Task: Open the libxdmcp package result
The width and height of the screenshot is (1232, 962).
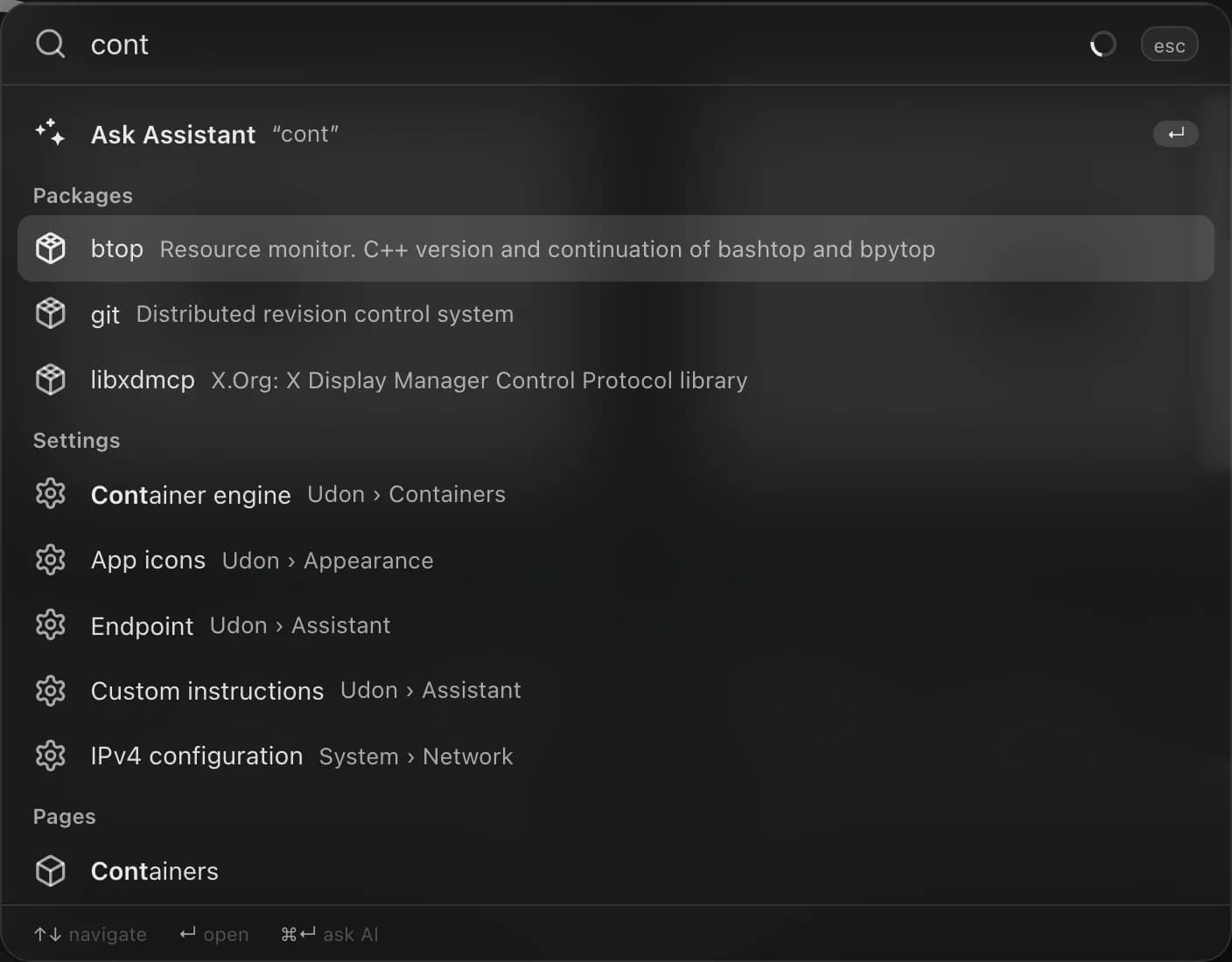Action: (616, 380)
